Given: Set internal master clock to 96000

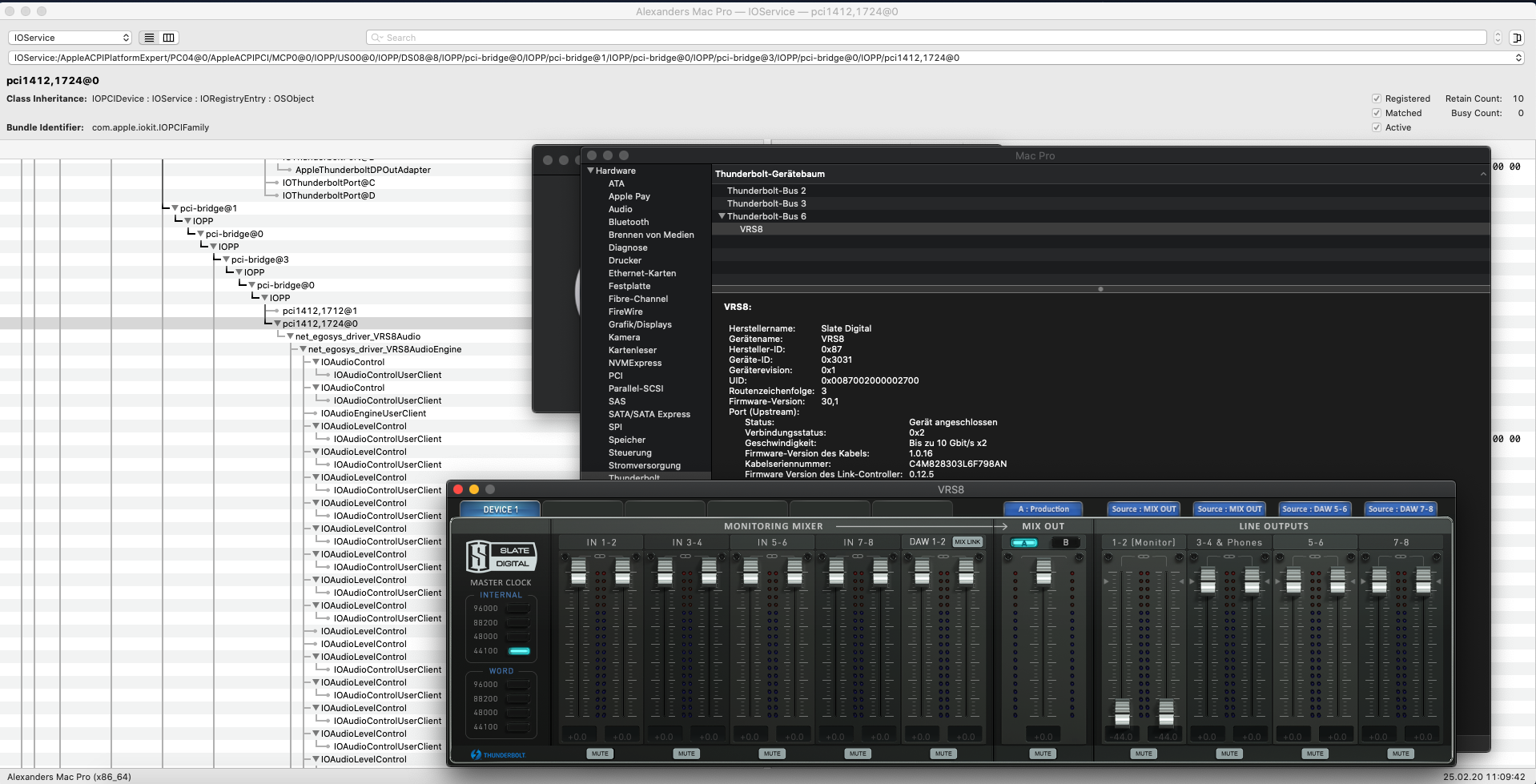Looking at the screenshot, I should [519, 609].
